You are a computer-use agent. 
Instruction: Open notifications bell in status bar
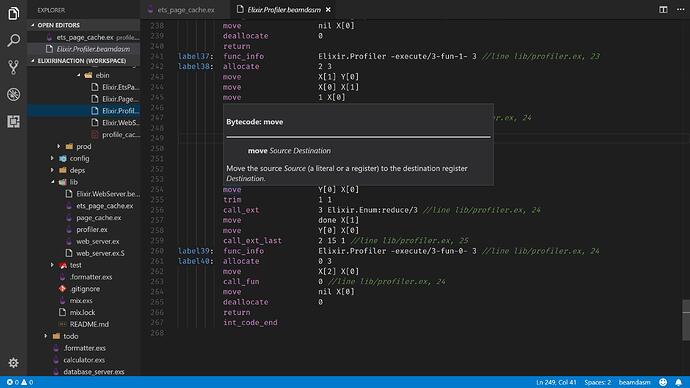[x=679, y=382]
